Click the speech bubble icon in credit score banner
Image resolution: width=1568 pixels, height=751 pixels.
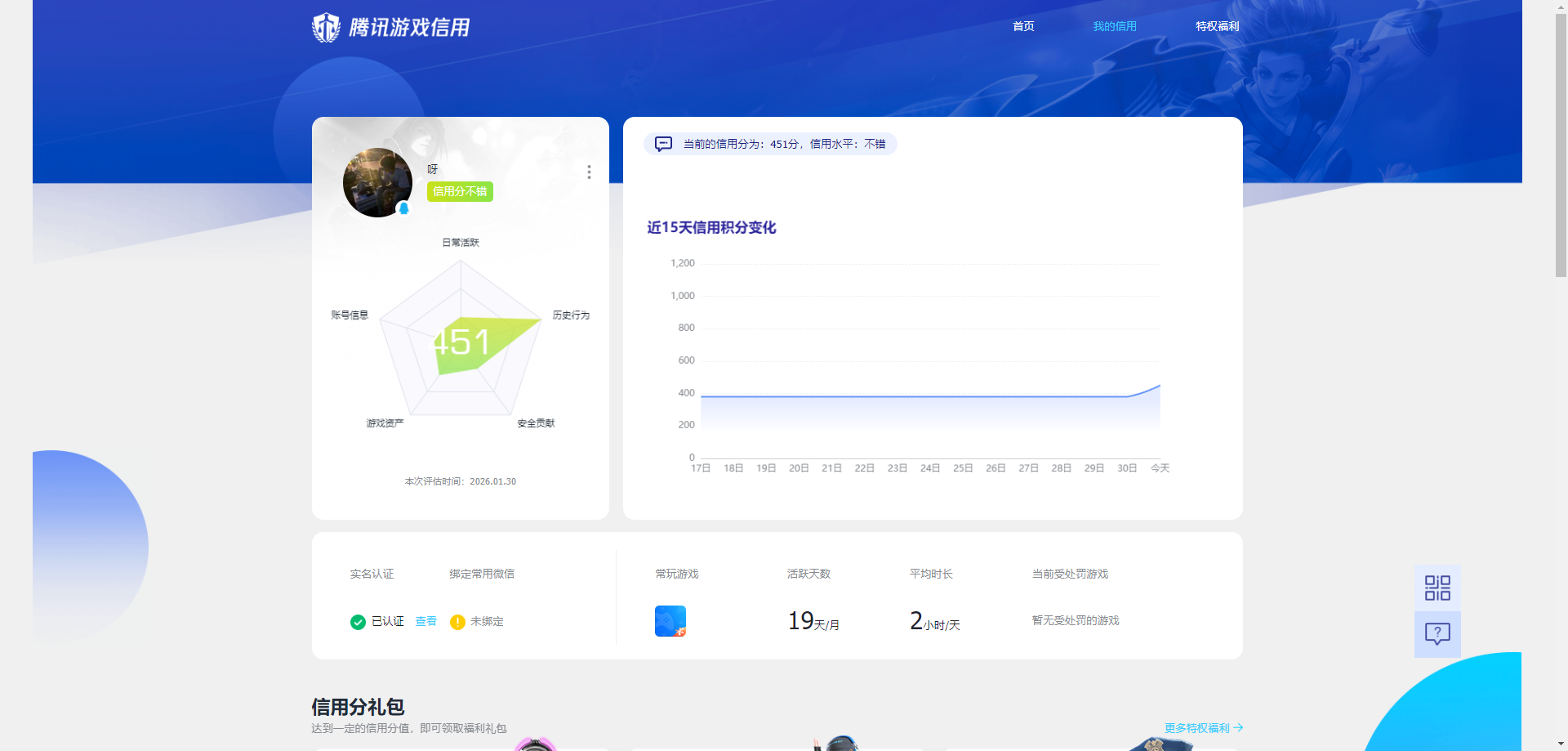[663, 144]
